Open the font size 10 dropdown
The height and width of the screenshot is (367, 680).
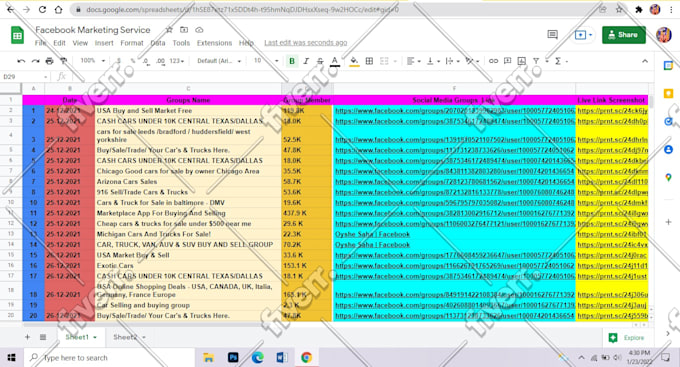point(265,61)
